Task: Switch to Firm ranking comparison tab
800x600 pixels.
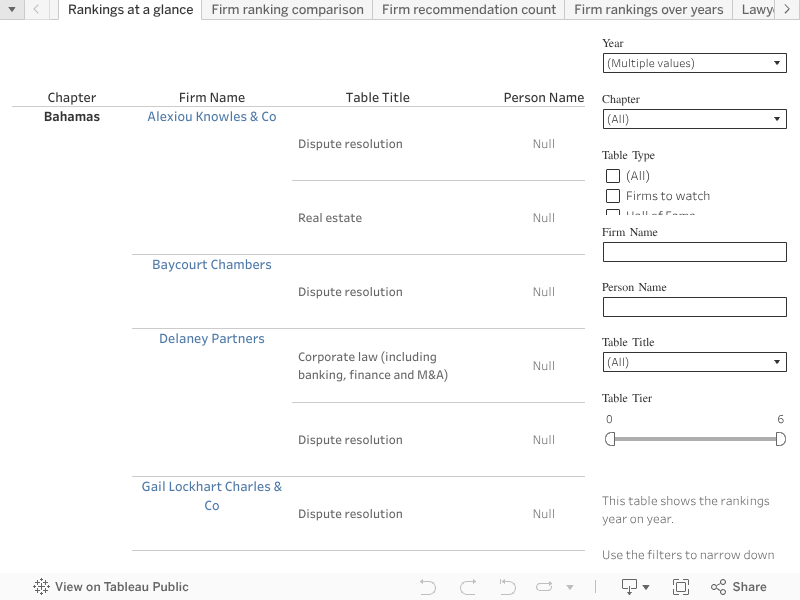Action: click(x=287, y=10)
